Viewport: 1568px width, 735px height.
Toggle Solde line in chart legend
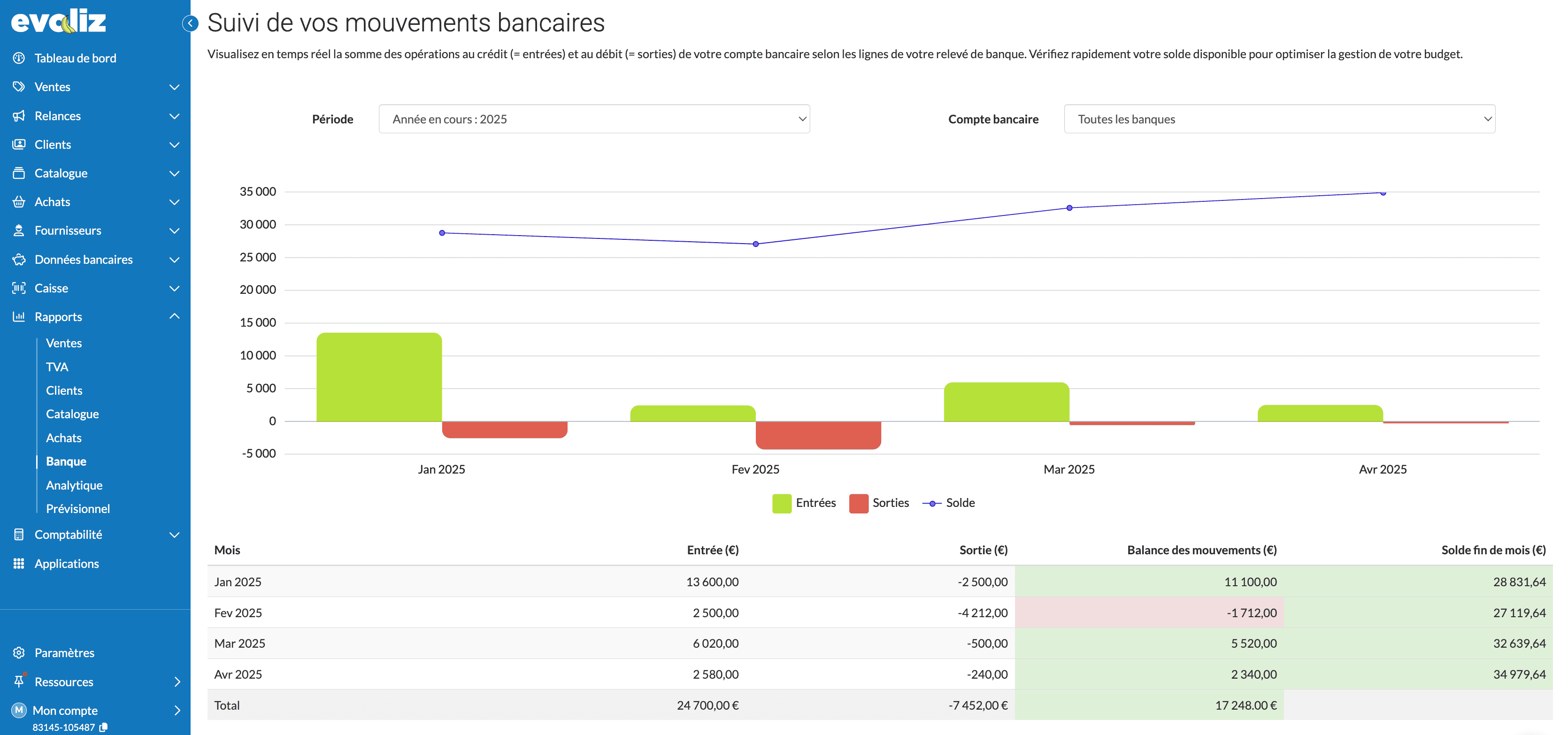[949, 503]
